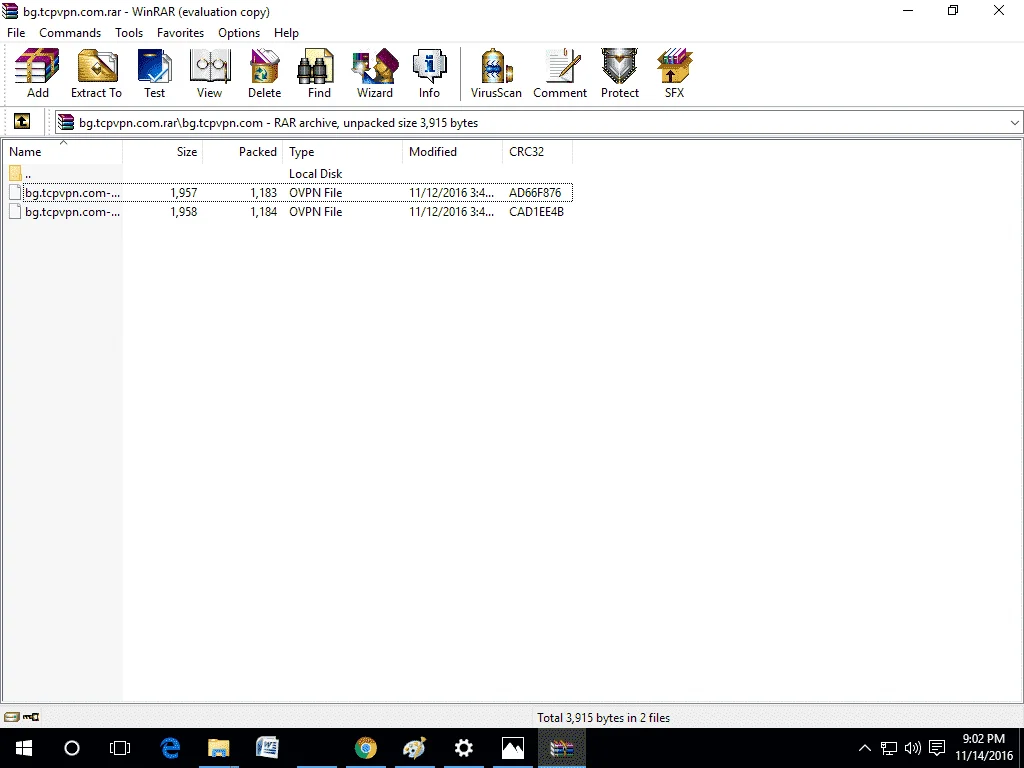Launch Microsoft Edge from taskbar
Screen dimensions: 1024x768
coord(170,748)
